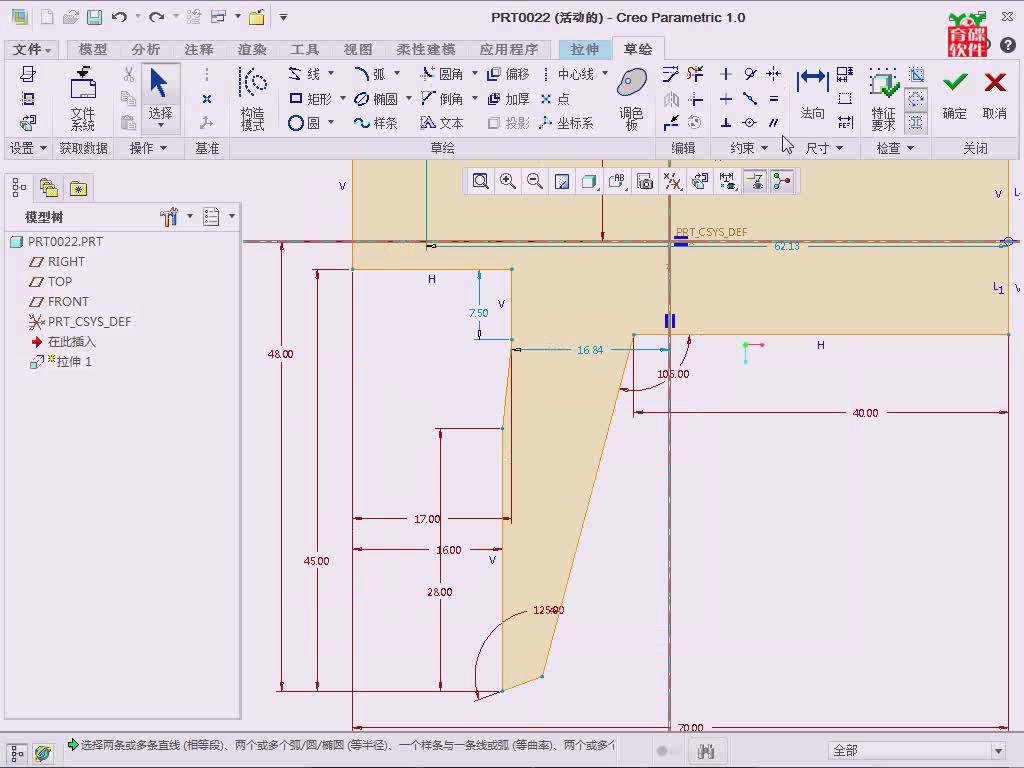The height and width of the screenshot is (768, 1024).
Task: Open the 弧 tool dropdown arrow
Action: tap(397, 73)
